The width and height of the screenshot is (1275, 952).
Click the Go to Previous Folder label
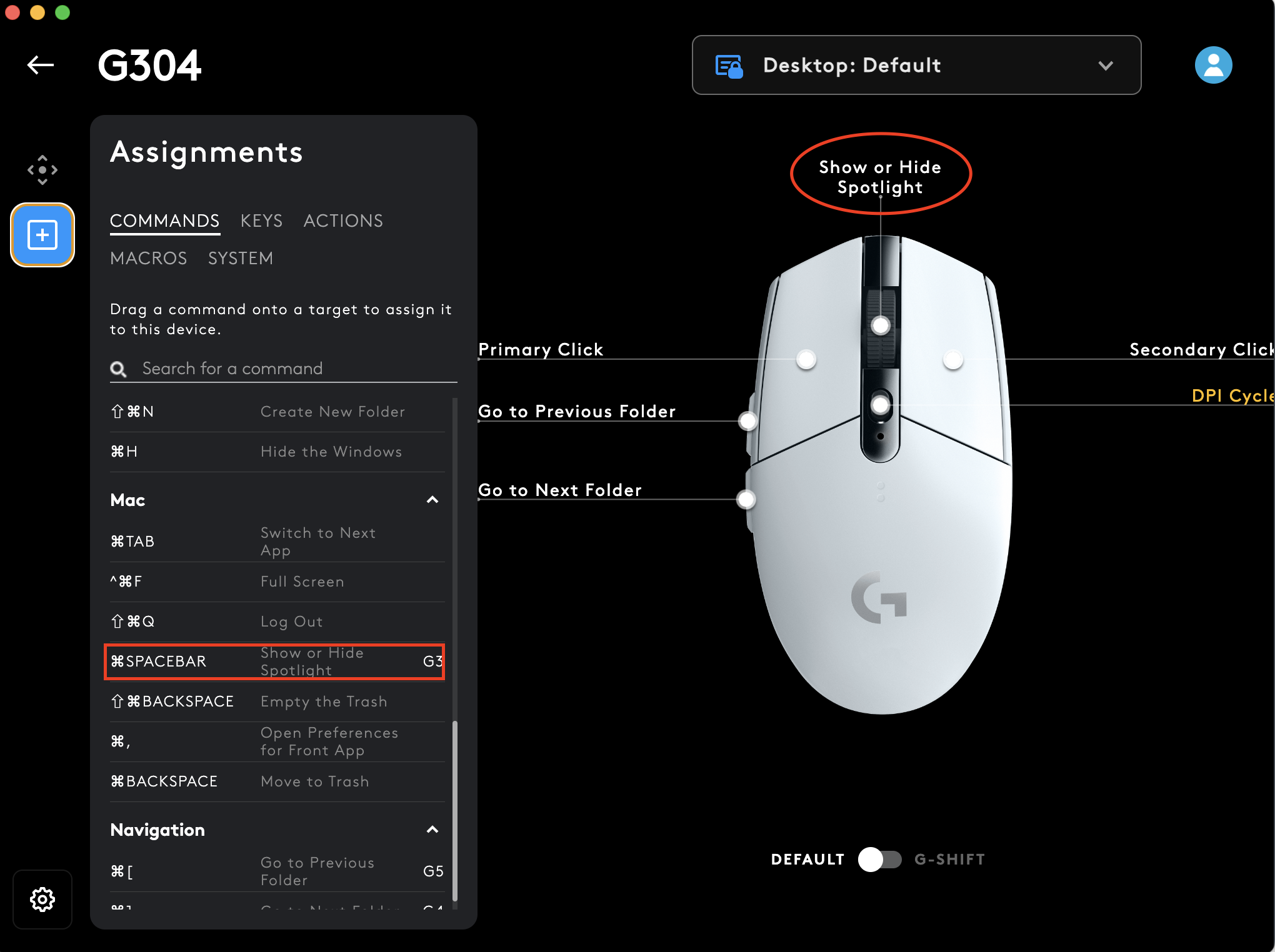coord(576,412)
